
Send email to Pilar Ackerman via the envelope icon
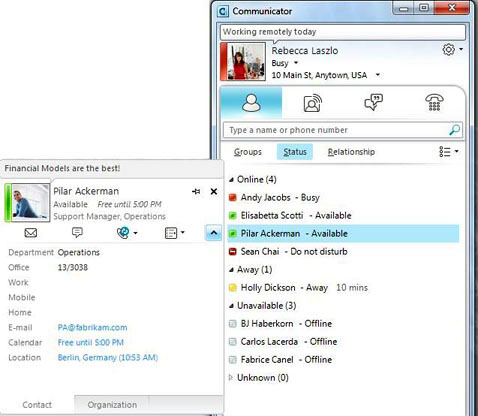pos(31,232)
